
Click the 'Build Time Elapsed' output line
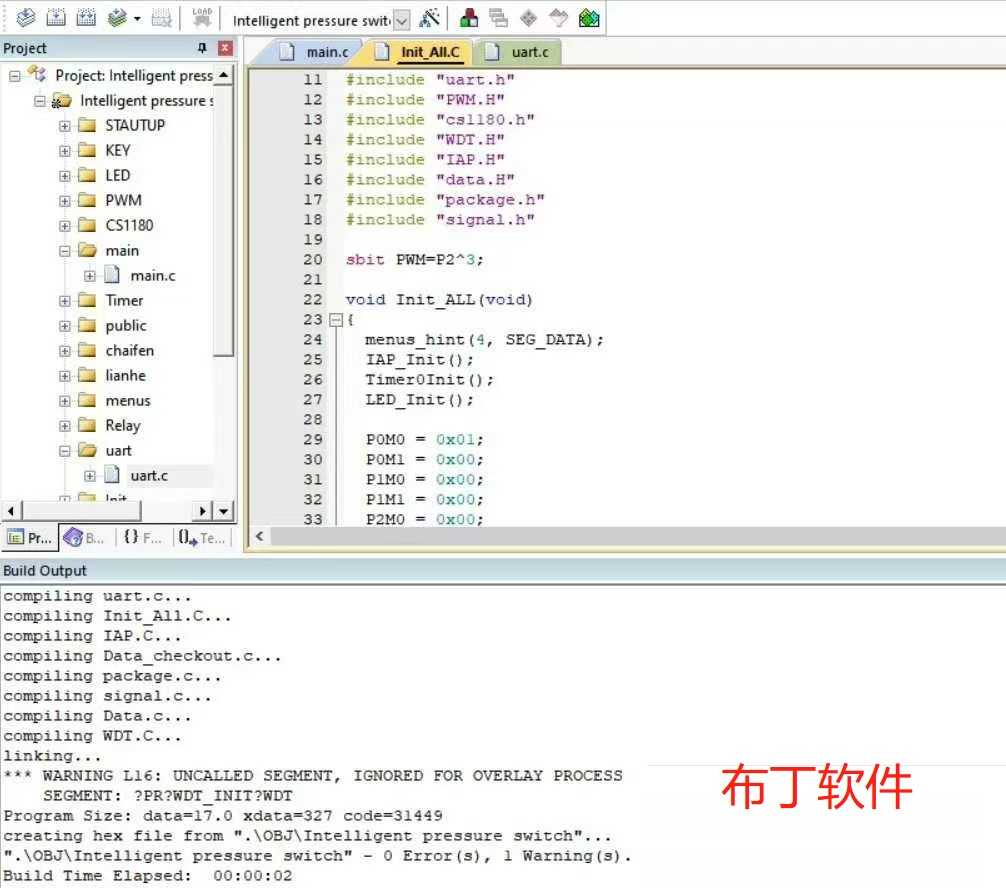pyautogui.click(x=148, y=876)
